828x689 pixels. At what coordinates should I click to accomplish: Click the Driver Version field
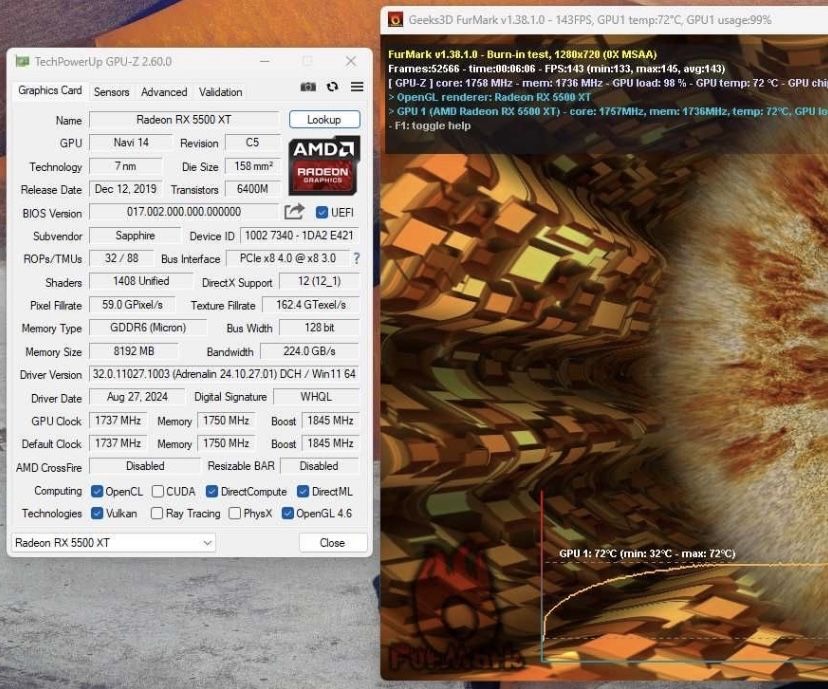tap(224, 374)
